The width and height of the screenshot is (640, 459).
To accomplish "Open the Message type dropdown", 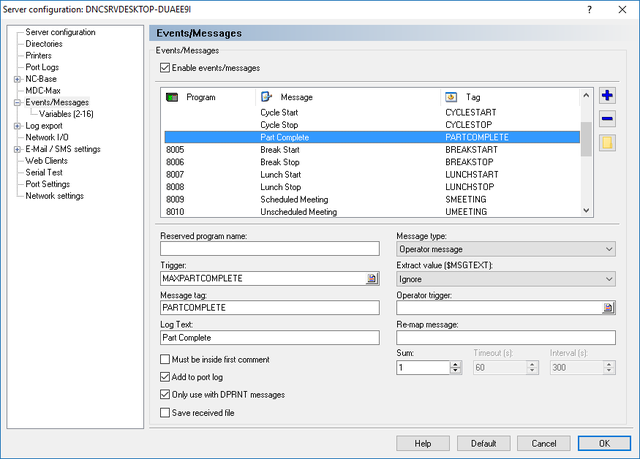I will click(x=506, y=249).
